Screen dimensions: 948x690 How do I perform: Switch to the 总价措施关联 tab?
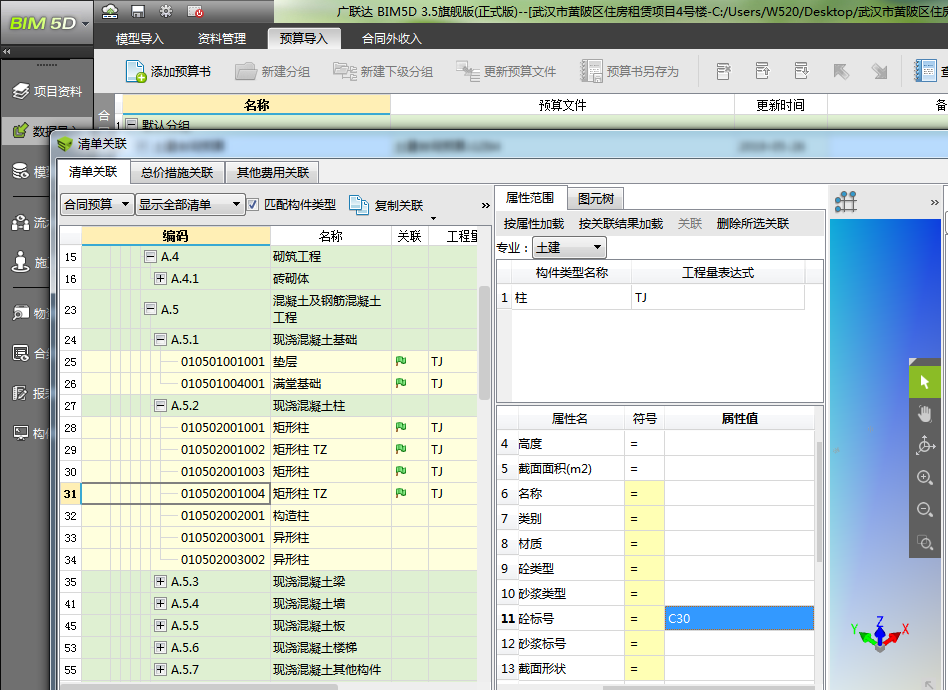[x=177, y=172]
